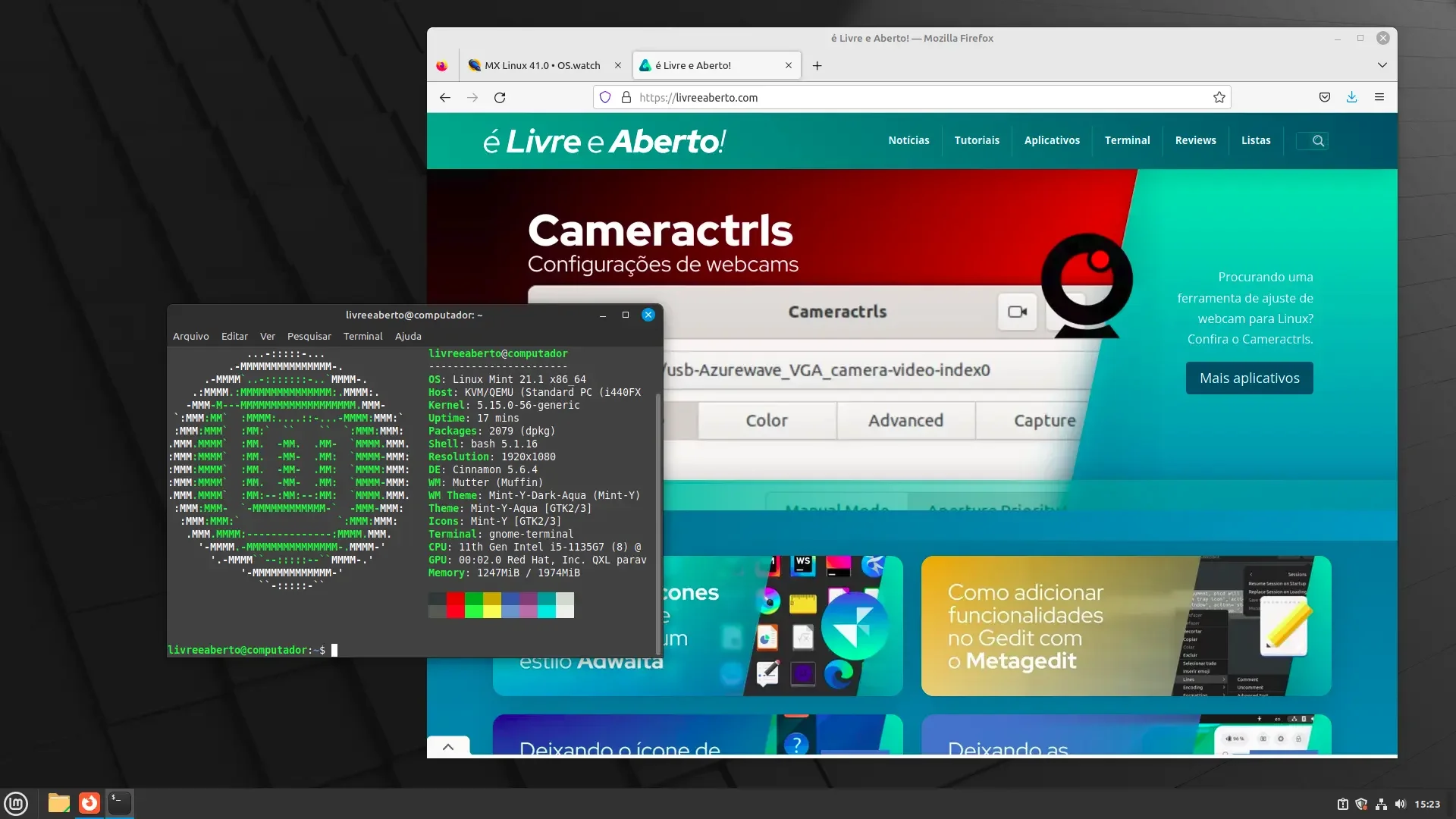1456x819 pixels.
Task: Open the volume tray icon
Action: (1400, 804)
